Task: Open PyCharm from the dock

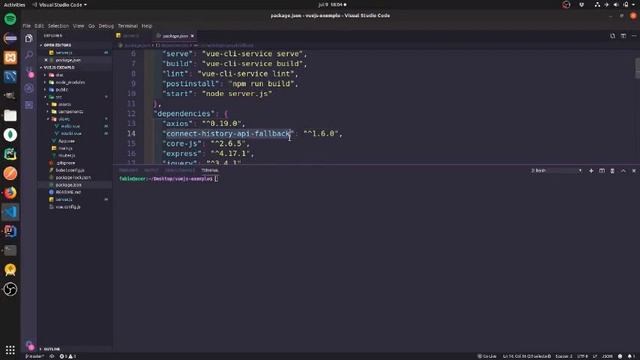Action: pos(10,154)
